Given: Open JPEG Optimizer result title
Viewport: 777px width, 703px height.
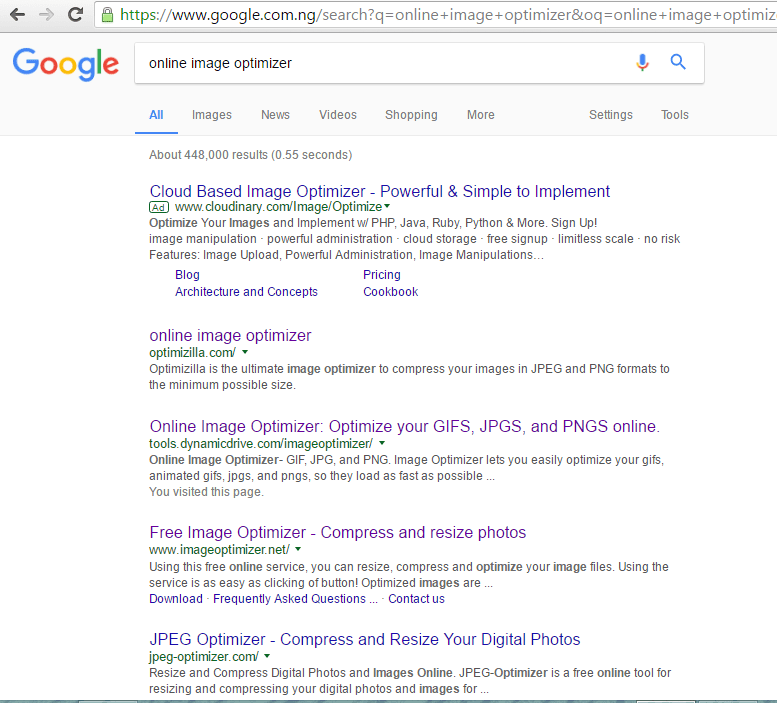Looking at the screenshot, I should (x=365, y=640).
